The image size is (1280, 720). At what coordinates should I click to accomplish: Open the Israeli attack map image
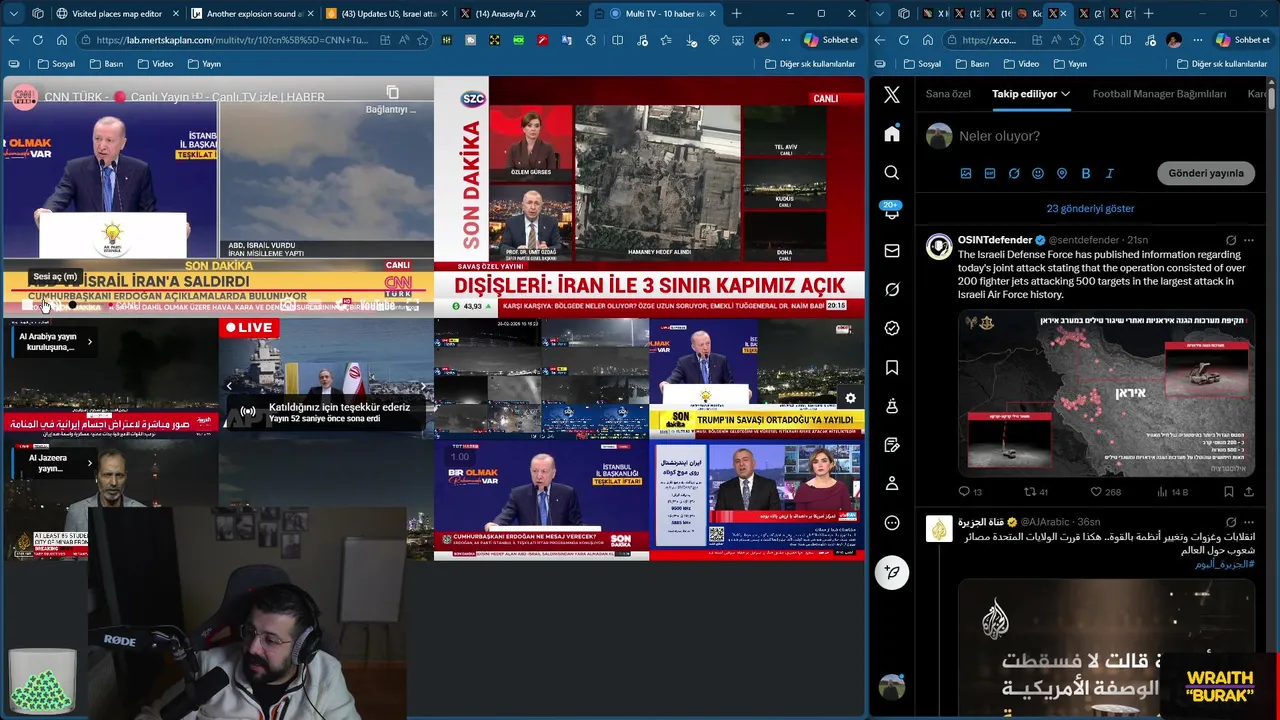[1106, 393]
